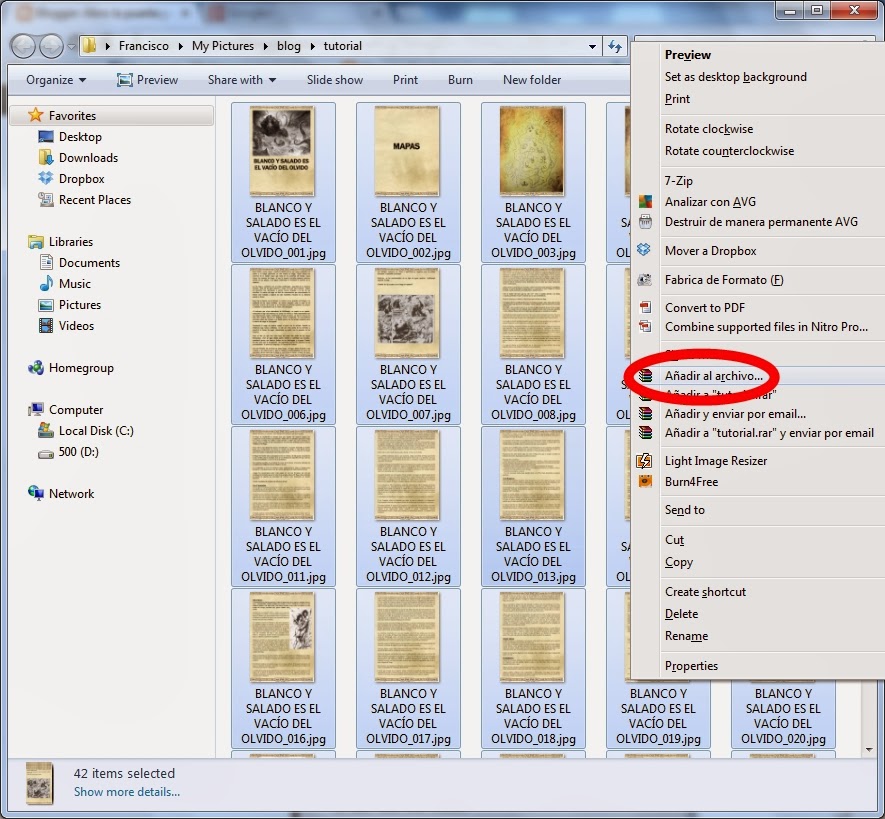Choose Cut from context menu
The width and height of the screenshot is (885, 819).
(x=674, y=540)
